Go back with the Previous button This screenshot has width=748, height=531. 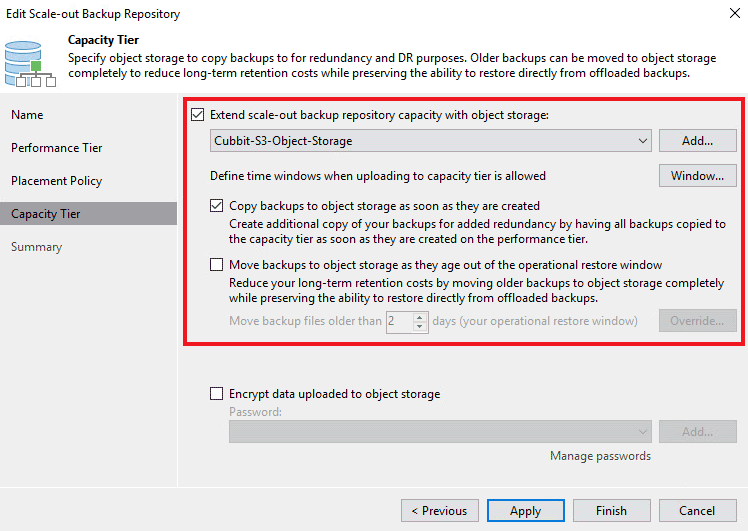point(440,510)
